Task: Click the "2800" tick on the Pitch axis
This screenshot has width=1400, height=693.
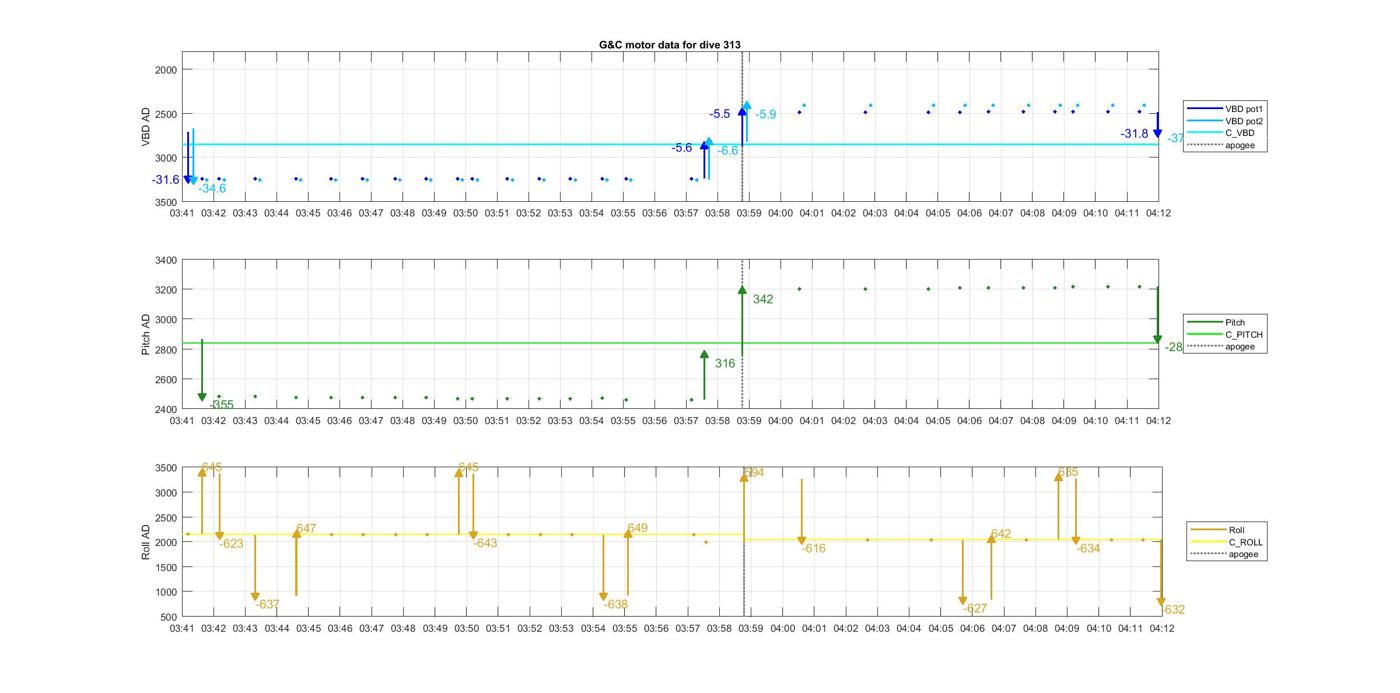Action: pos(165,350)
